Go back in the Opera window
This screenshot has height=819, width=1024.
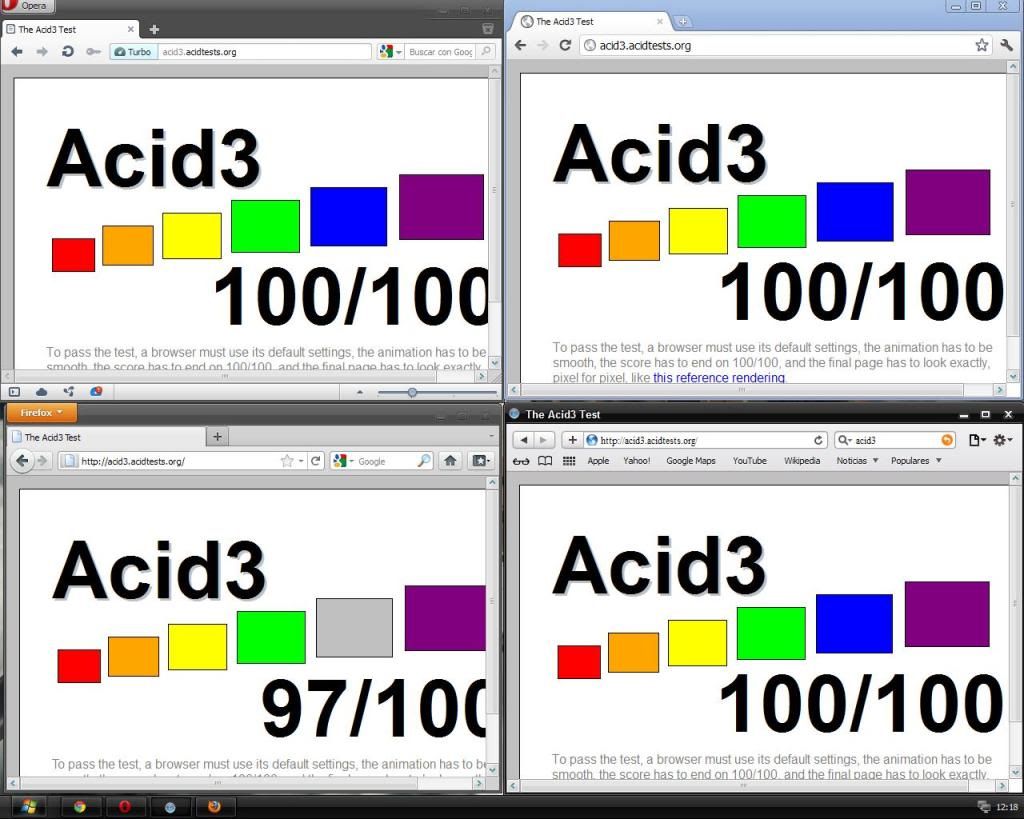point(18,52)
